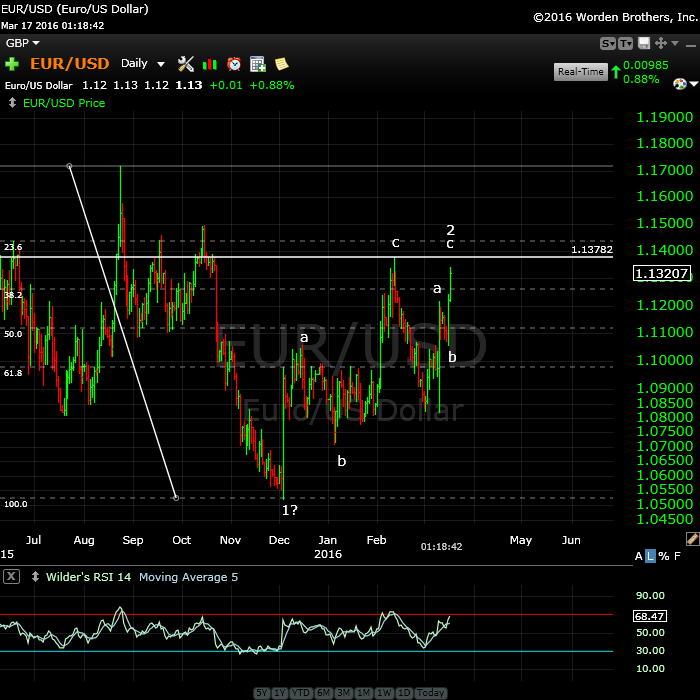Screen dimensions: 700x700
Task: Click the 01:18:42 time marker on axis
Action: [441, 546]
